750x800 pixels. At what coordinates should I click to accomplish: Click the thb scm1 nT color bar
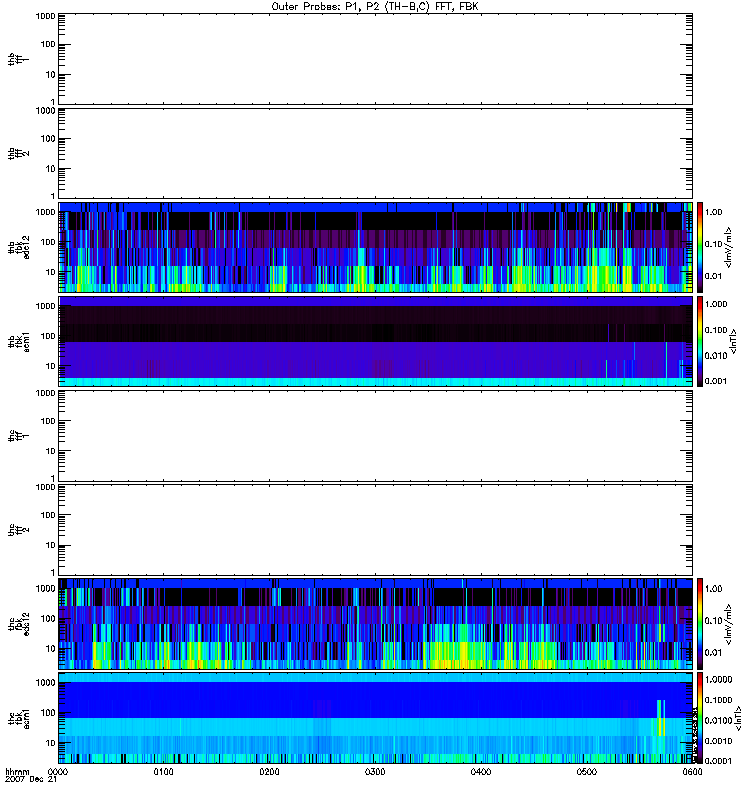701,341
